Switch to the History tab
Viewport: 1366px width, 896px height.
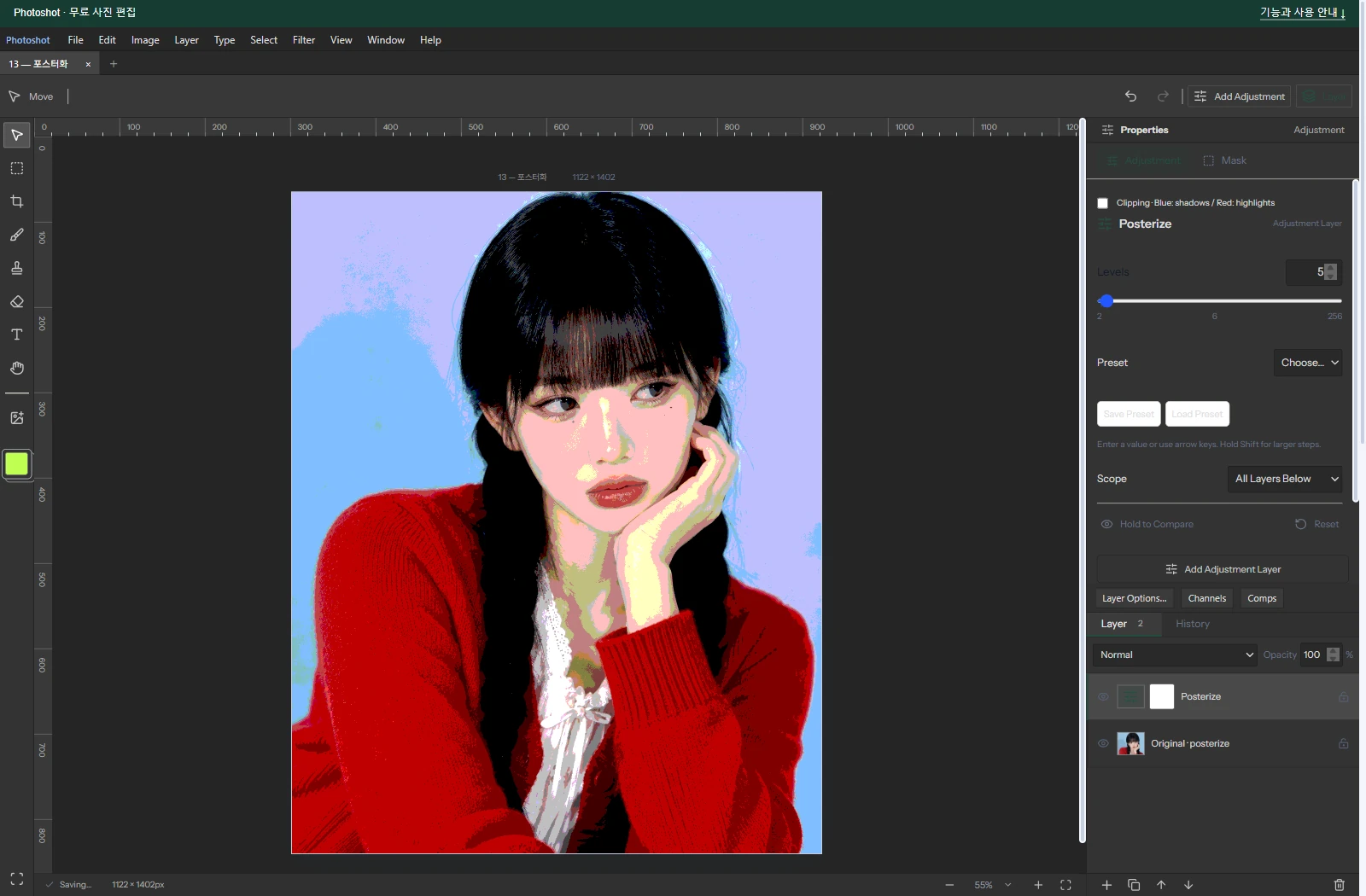(x=1193, y=624)
